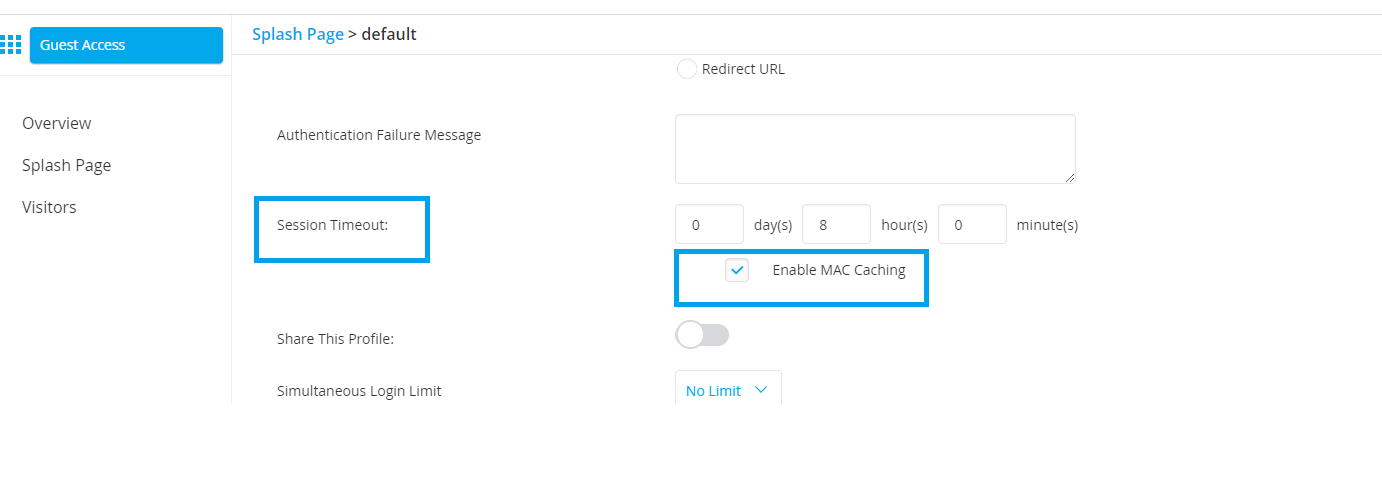Open the Simultaneous Login Limit dropdown
The width and height of the screenshot is (1382, 495).
[x=728, y=390]
